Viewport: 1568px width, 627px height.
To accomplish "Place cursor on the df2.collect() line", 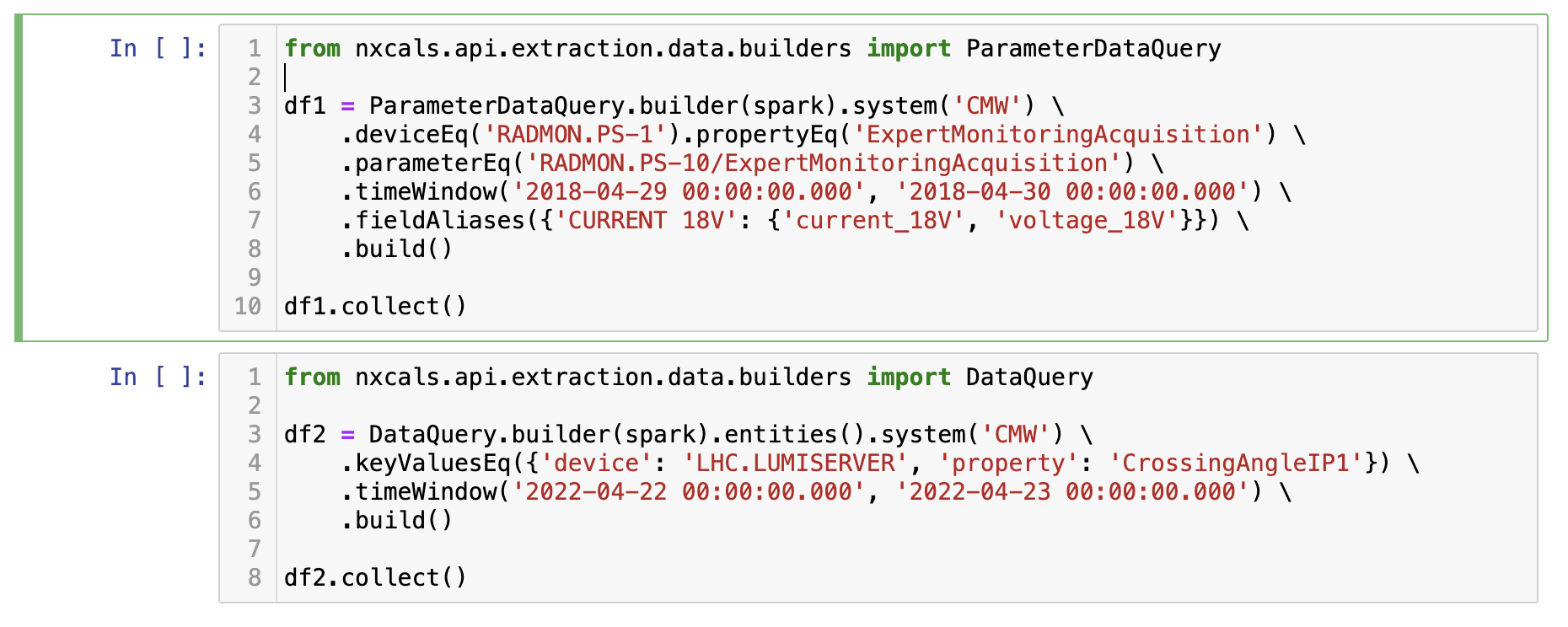I will (375, 577).
